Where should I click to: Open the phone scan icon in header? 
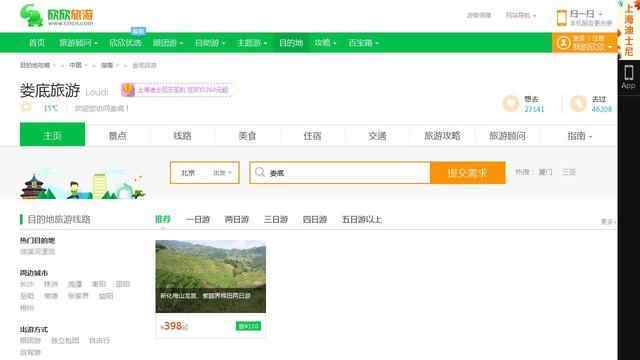(x=562, y=18)
